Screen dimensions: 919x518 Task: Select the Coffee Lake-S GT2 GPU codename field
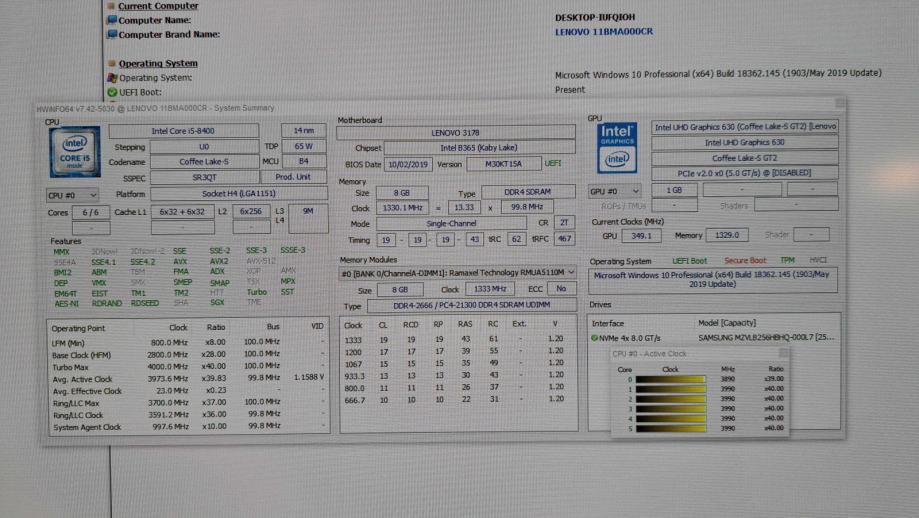coord(744,158)
